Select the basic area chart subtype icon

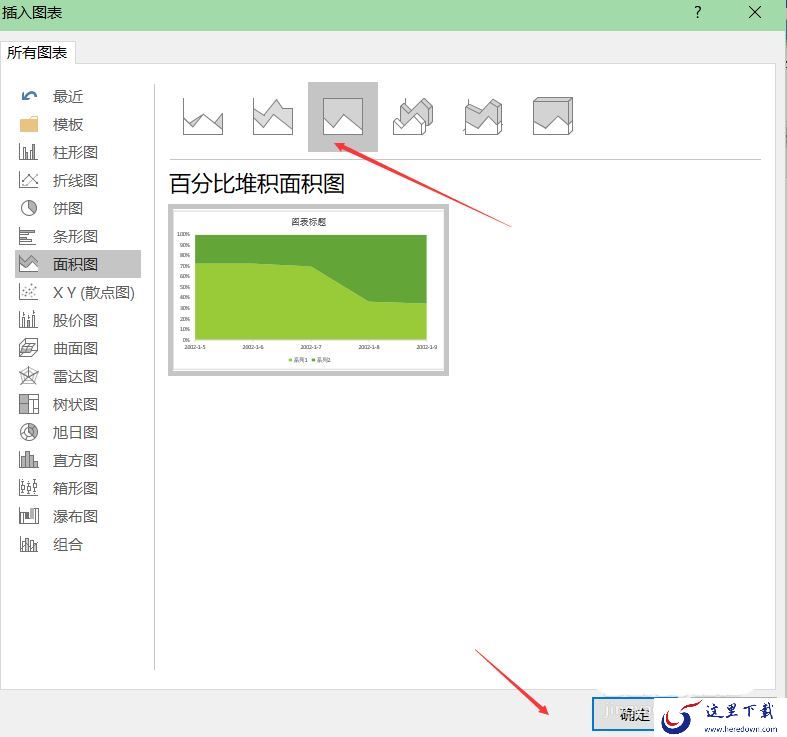point(203,117)
